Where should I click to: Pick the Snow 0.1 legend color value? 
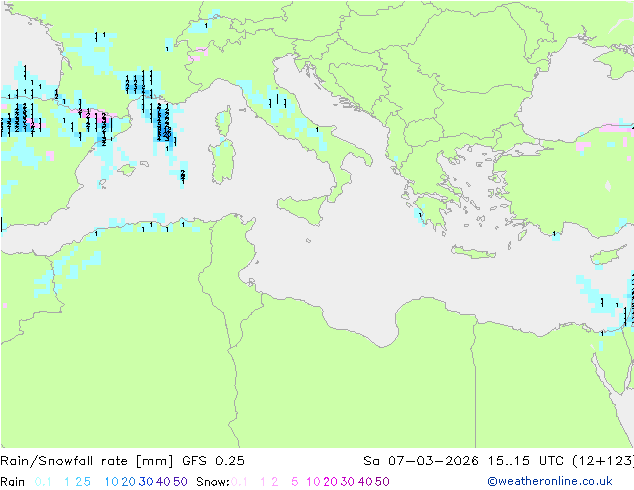(x=239, y=482)
